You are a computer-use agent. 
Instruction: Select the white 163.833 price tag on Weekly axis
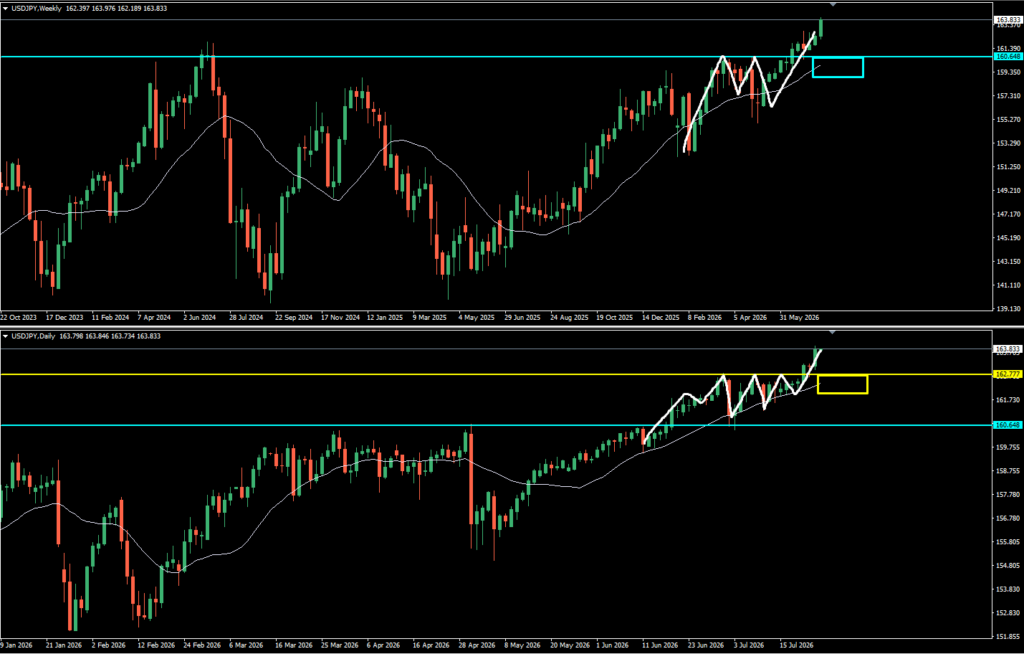1008,20
